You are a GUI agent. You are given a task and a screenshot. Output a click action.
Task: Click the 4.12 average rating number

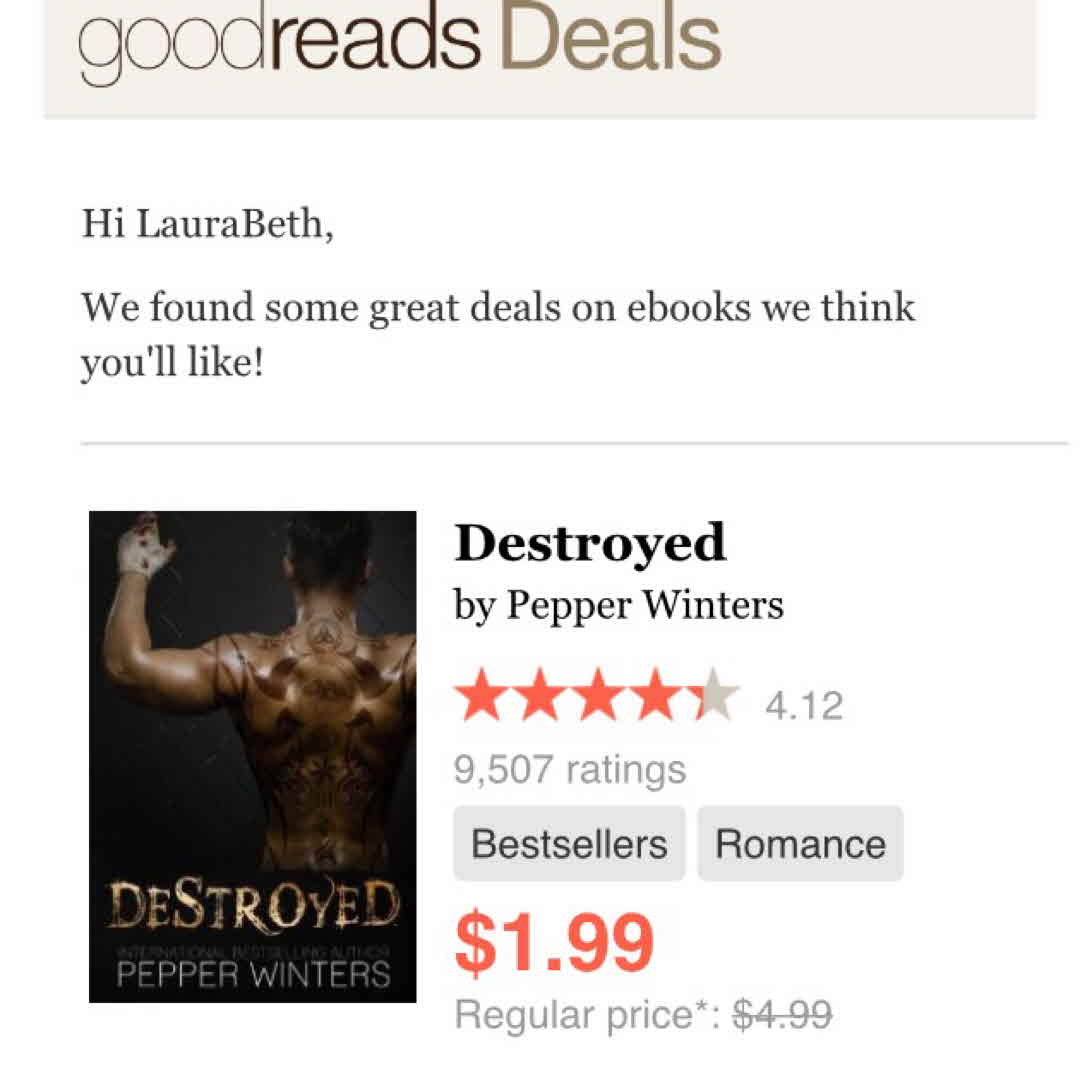(x=804, y=705)
